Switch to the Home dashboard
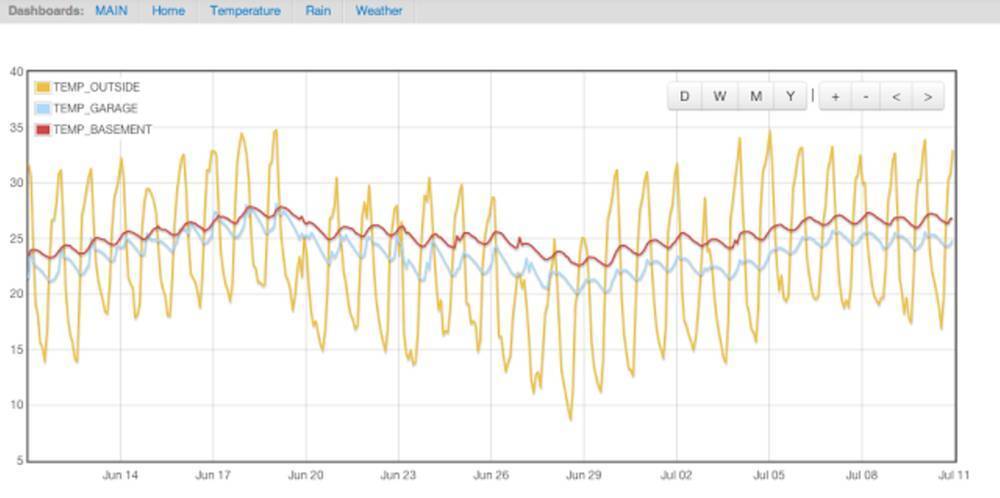 click(168, 11)
